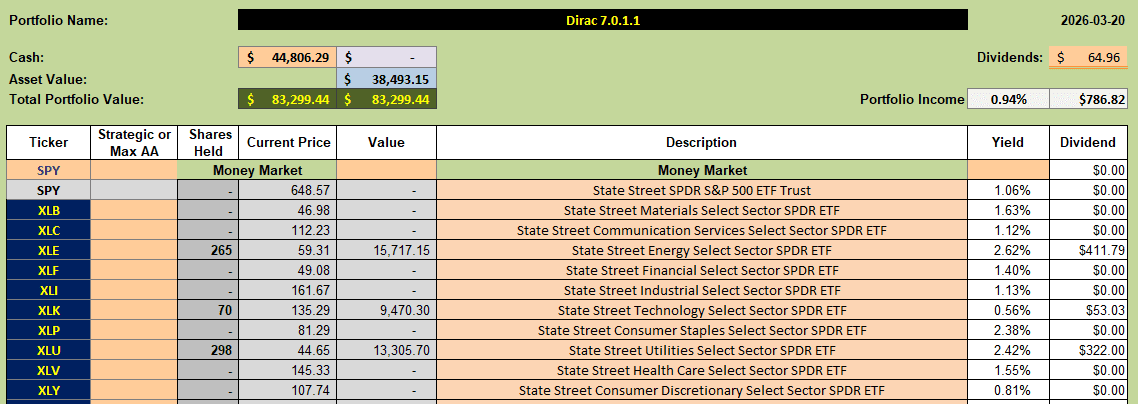Click the Yield column header
Viewport: 1138px width, 404px height.
pos(1008,143)
